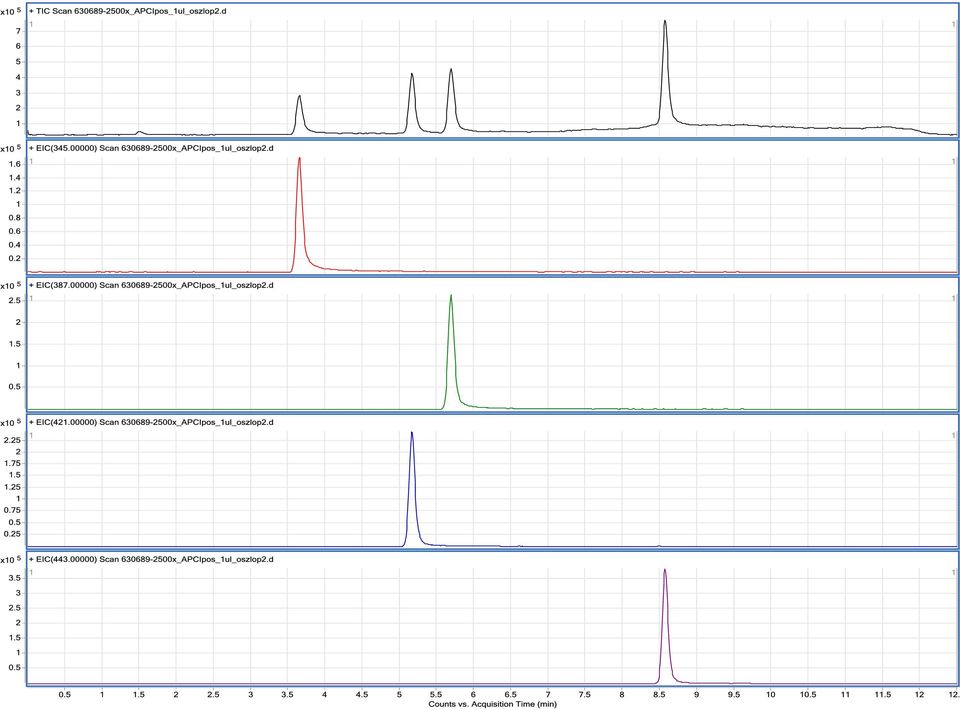Image resolution: width=960 pixels, height=710 pixels.
Task: Click the 1.6 tick on EIC 345 y-axis
Action: click(x=15, y=164)
